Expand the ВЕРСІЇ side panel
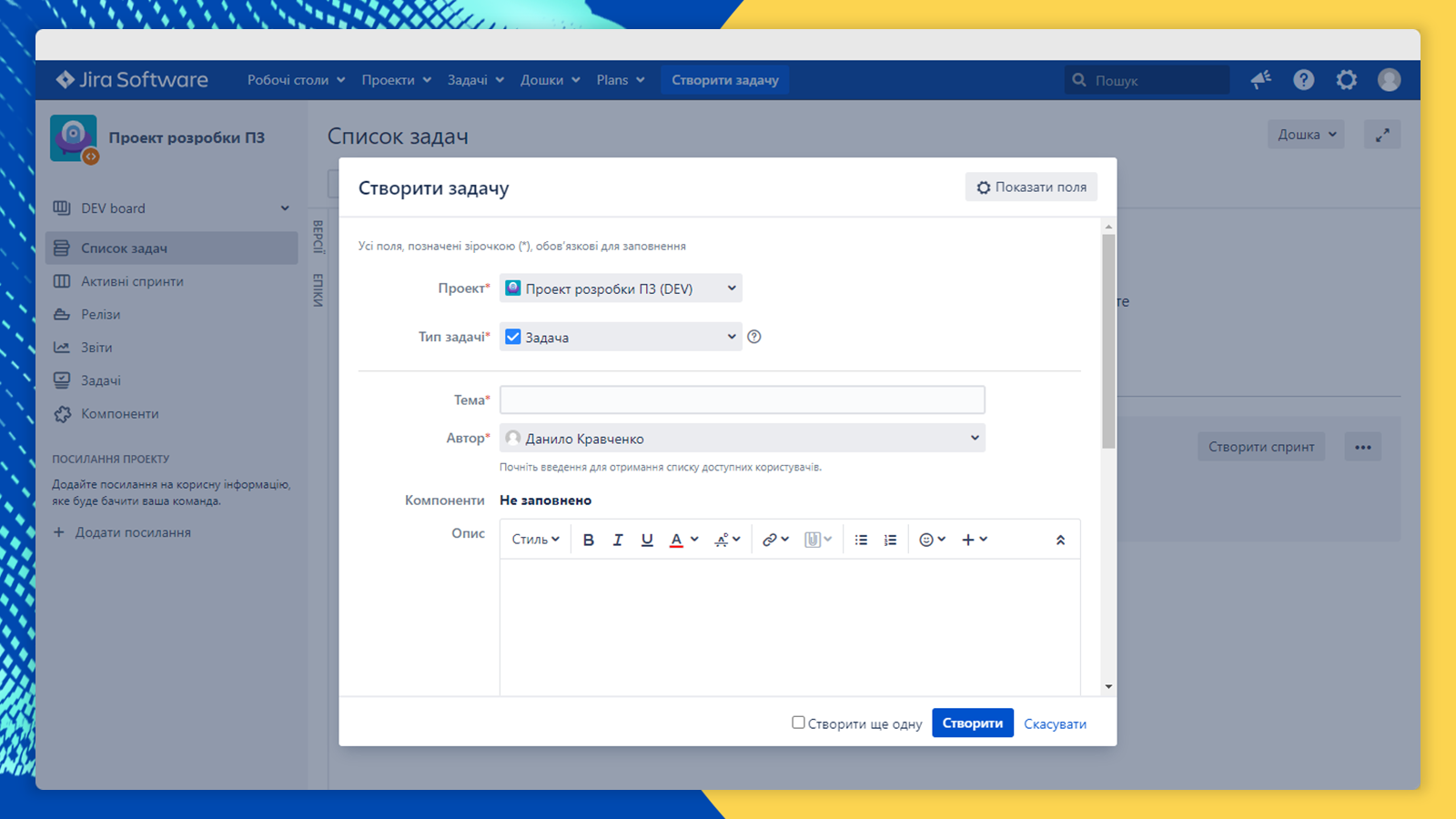 point(318,237)
